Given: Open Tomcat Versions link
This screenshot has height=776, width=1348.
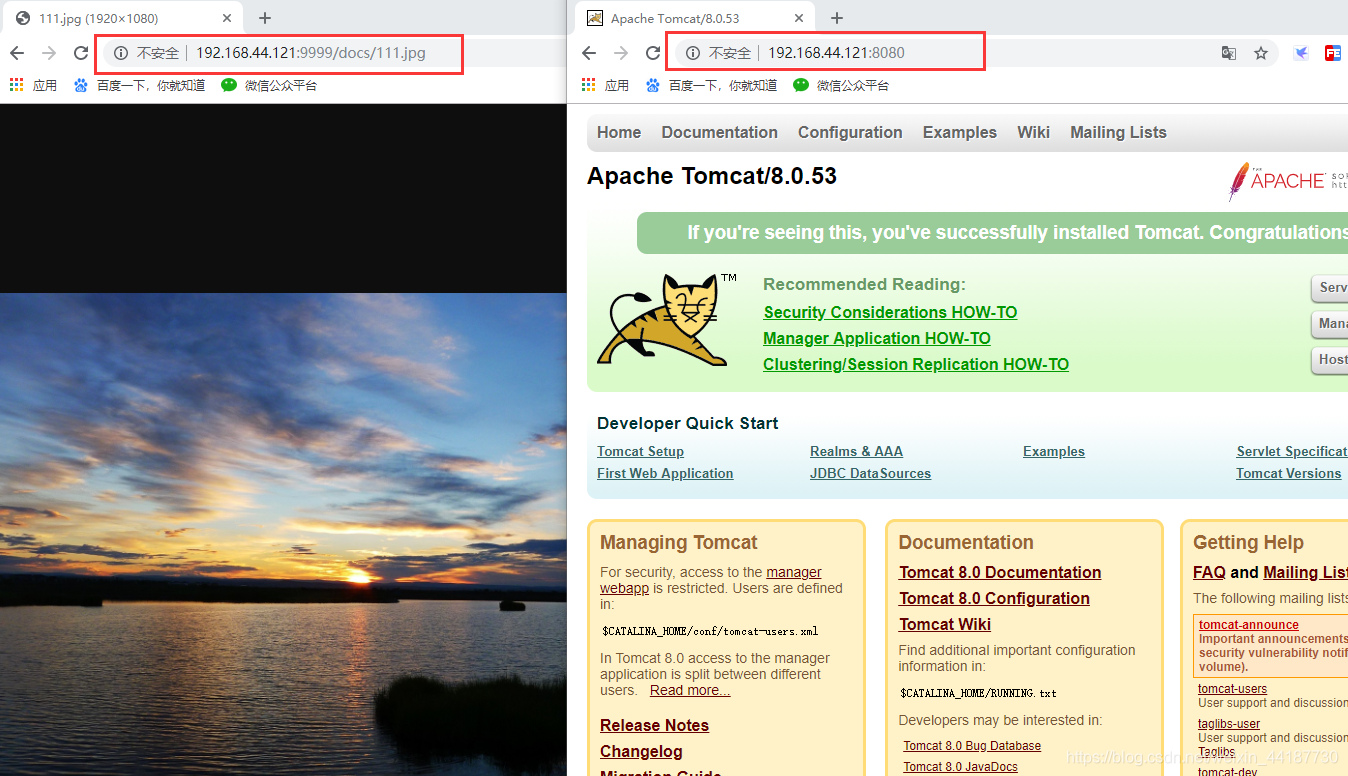Looking at the screenshot, I should [x=1288, y=473].
